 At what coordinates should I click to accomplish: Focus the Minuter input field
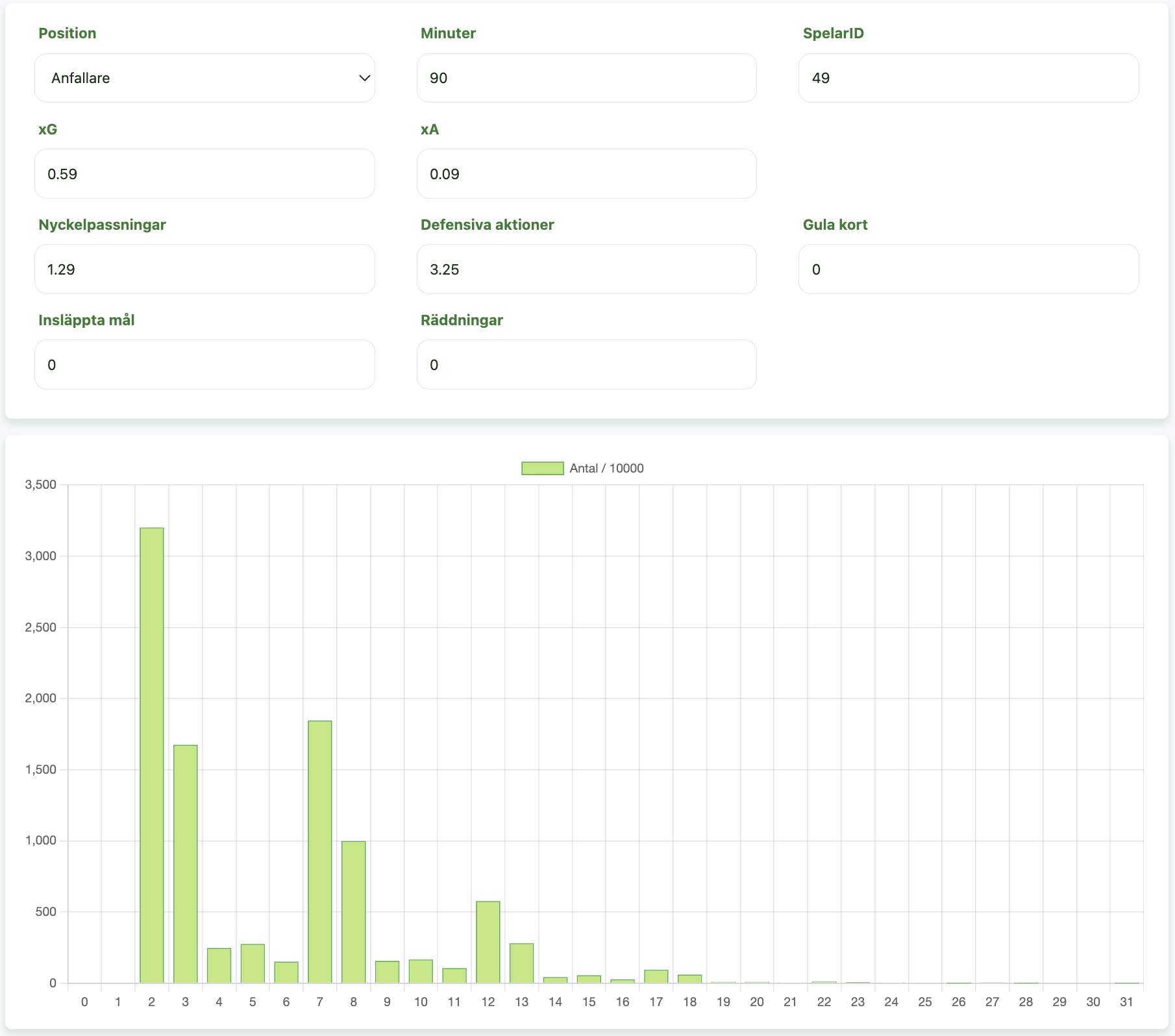tap(586, 78)
